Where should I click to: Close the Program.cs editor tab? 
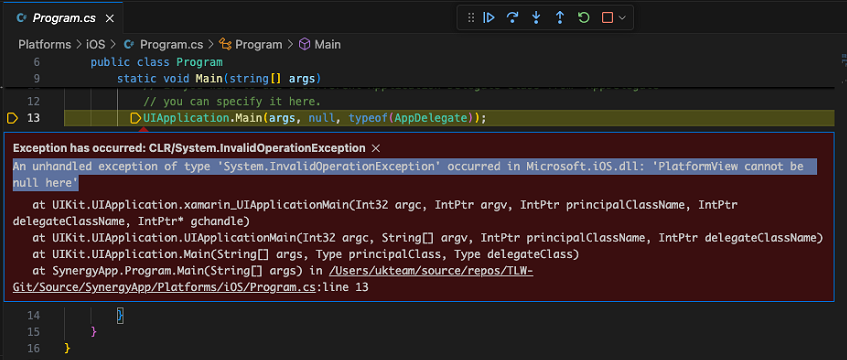point(109,18)
